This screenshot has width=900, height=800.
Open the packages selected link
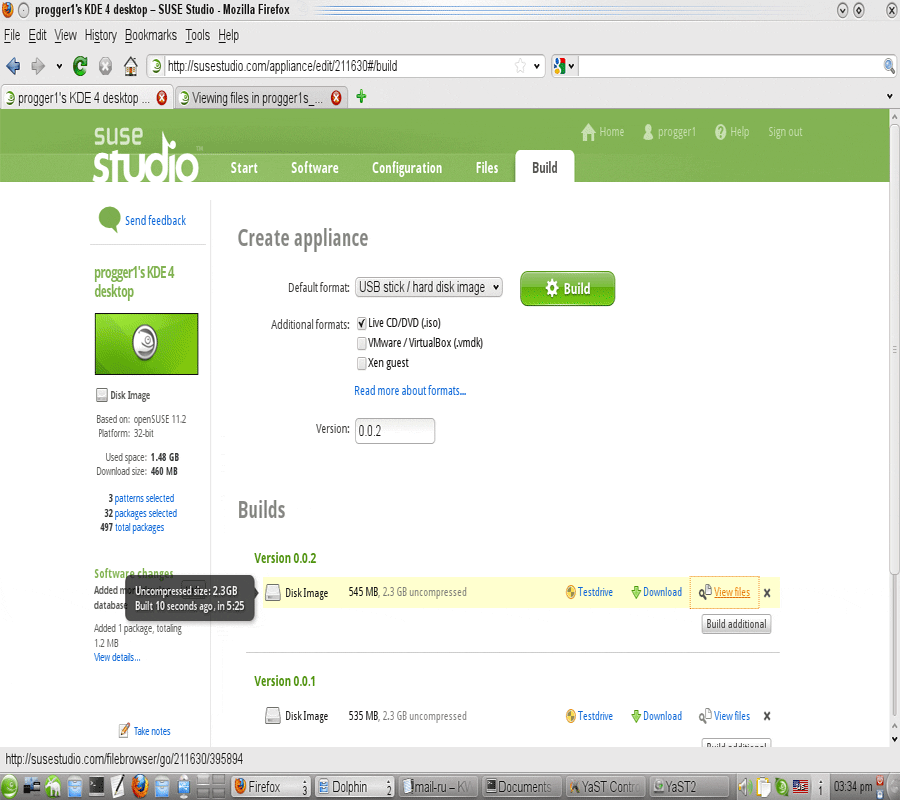click(145, 513)
